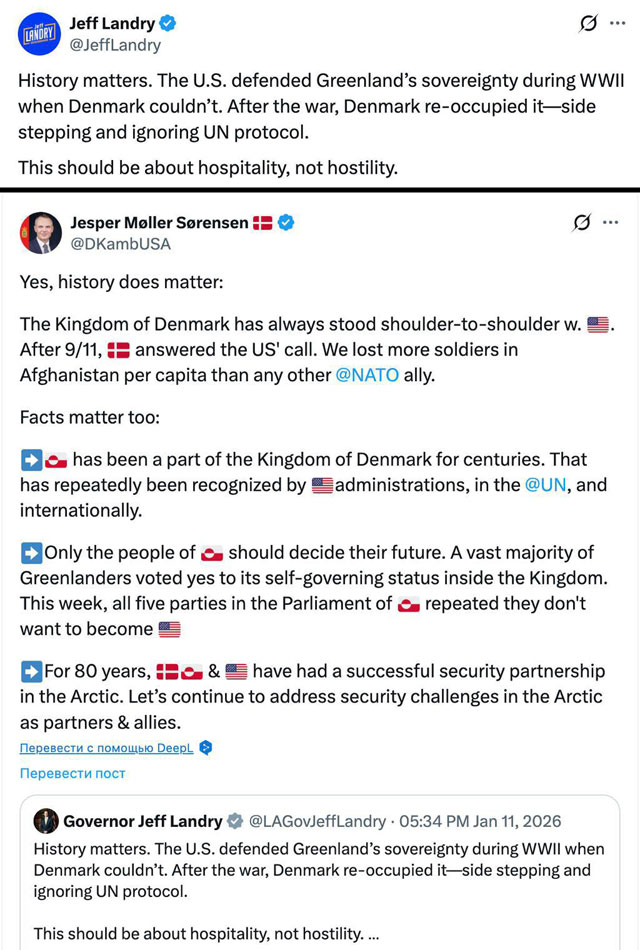Image resolution: width=640 pixels, height=950 pixels.
Task: Click Jeff Landry's profile avatar at top
Action: 40,33
